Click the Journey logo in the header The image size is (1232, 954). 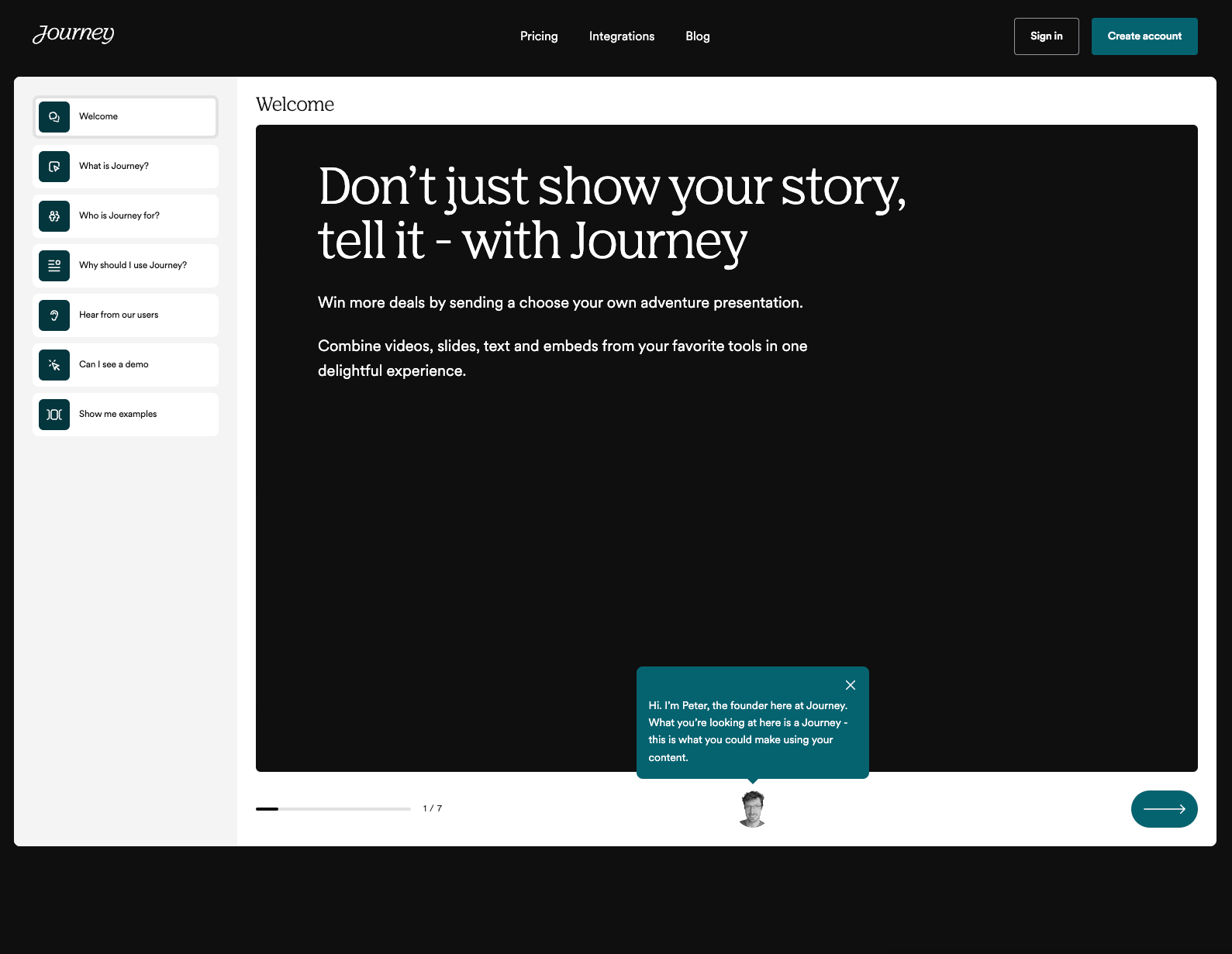(73, 35)
